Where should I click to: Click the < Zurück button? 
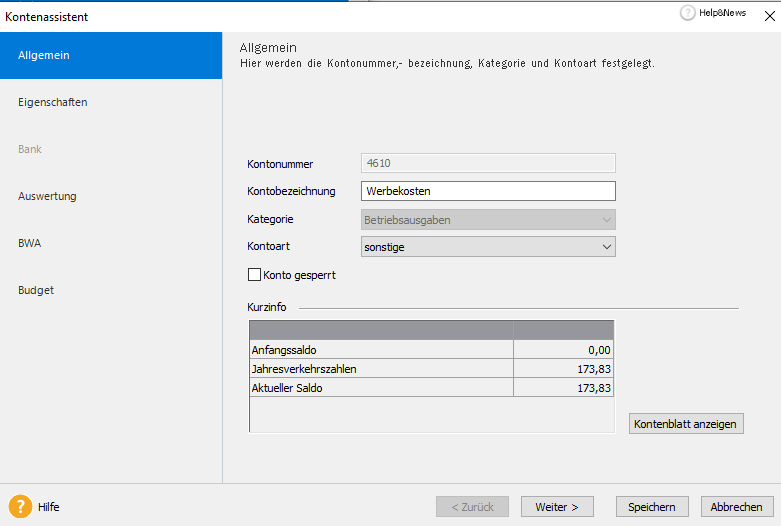[472, 507]
